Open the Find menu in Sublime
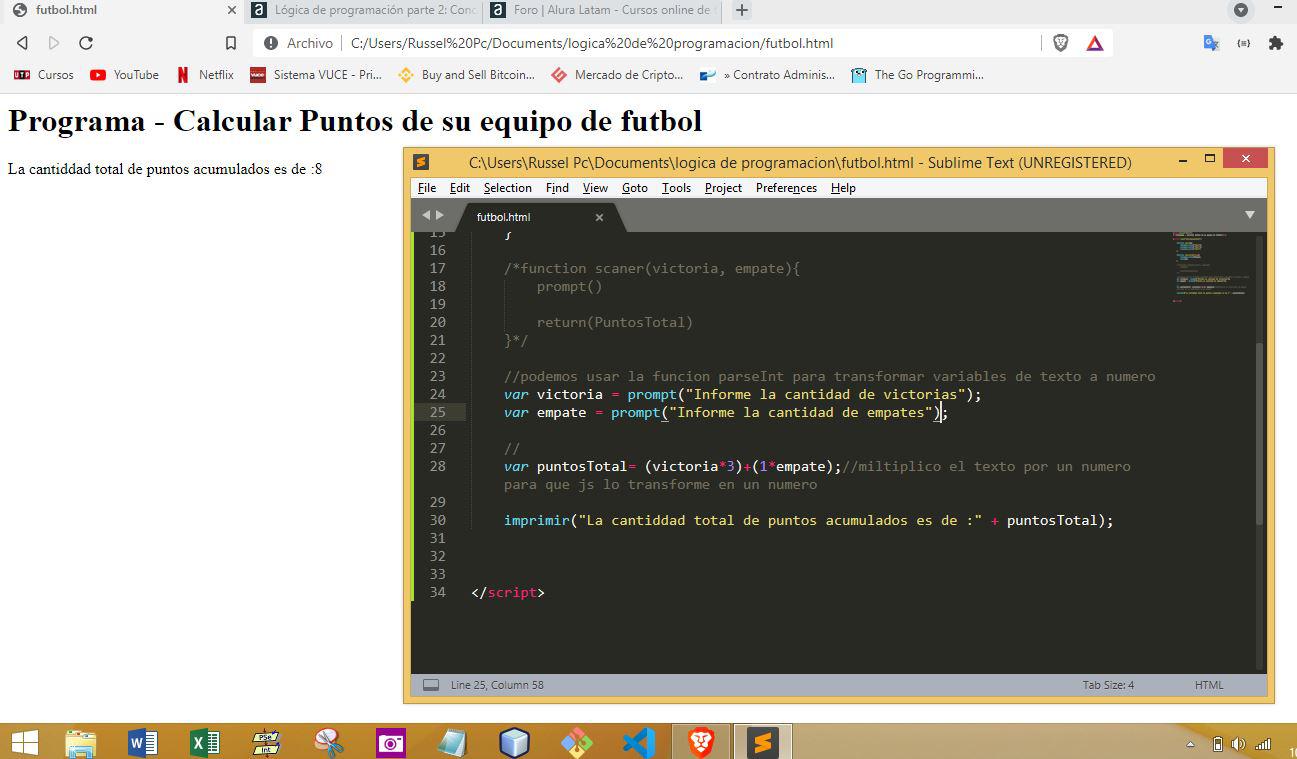This screenshot has width=1297, height=759. 557,188
